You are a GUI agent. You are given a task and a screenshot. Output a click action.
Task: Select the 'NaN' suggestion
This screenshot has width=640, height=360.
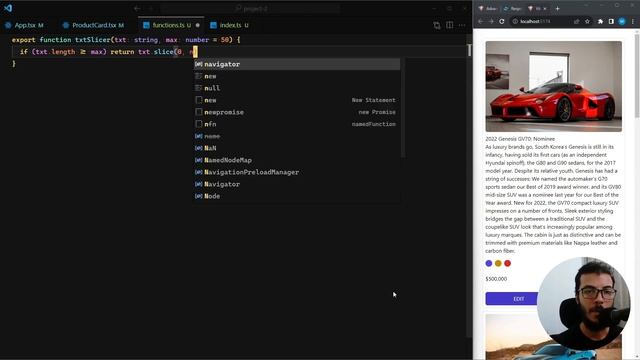pos(297,148)
